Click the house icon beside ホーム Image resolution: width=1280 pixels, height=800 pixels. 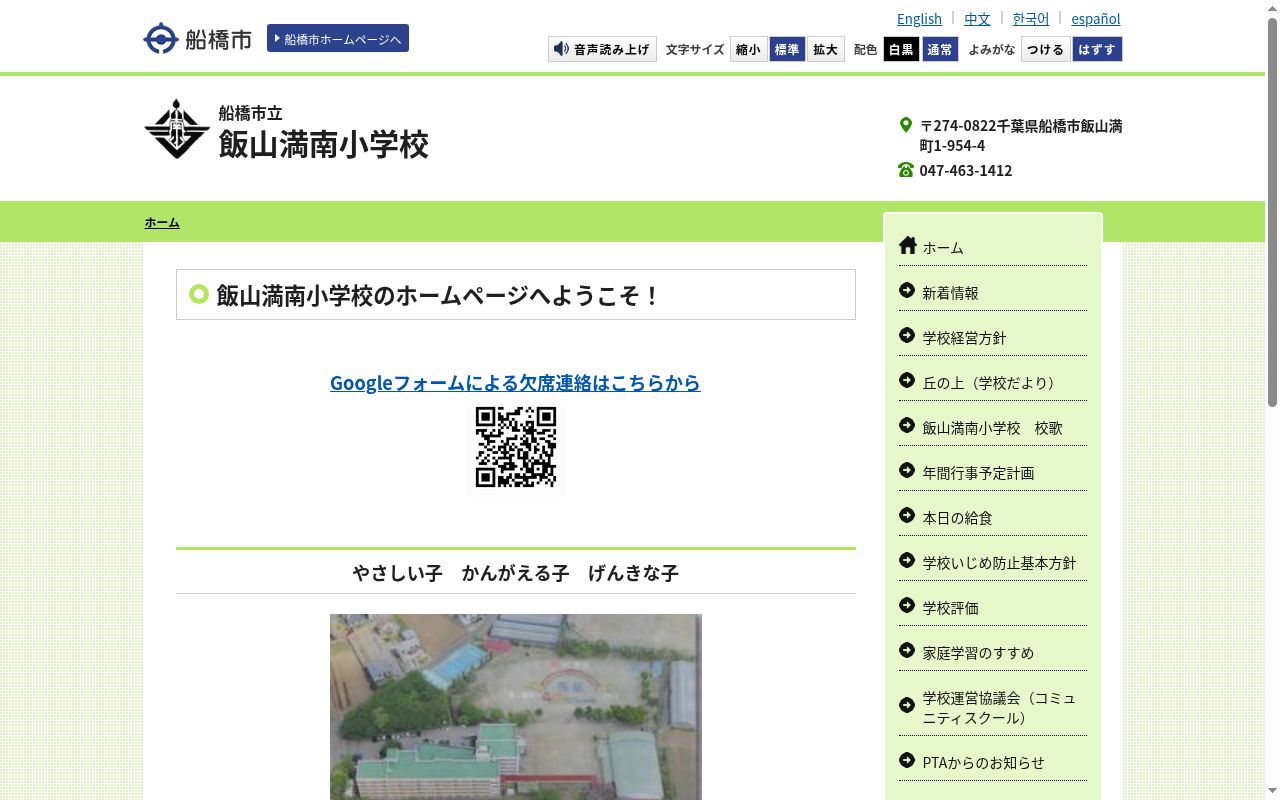point(907,245)
